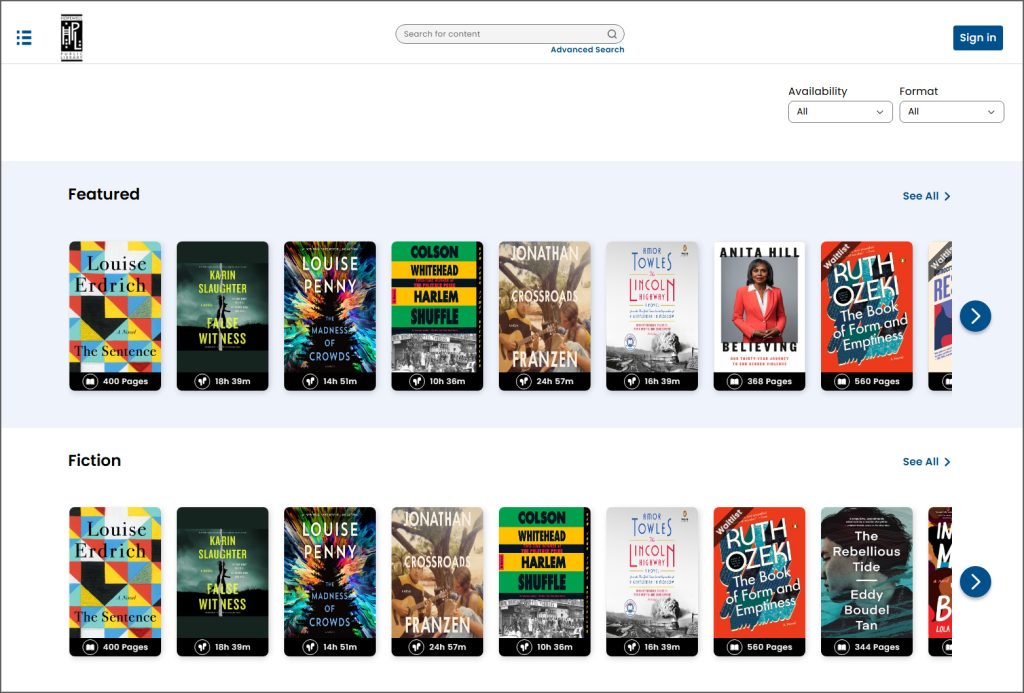Expand the Availability dropdown

point(840,112)
